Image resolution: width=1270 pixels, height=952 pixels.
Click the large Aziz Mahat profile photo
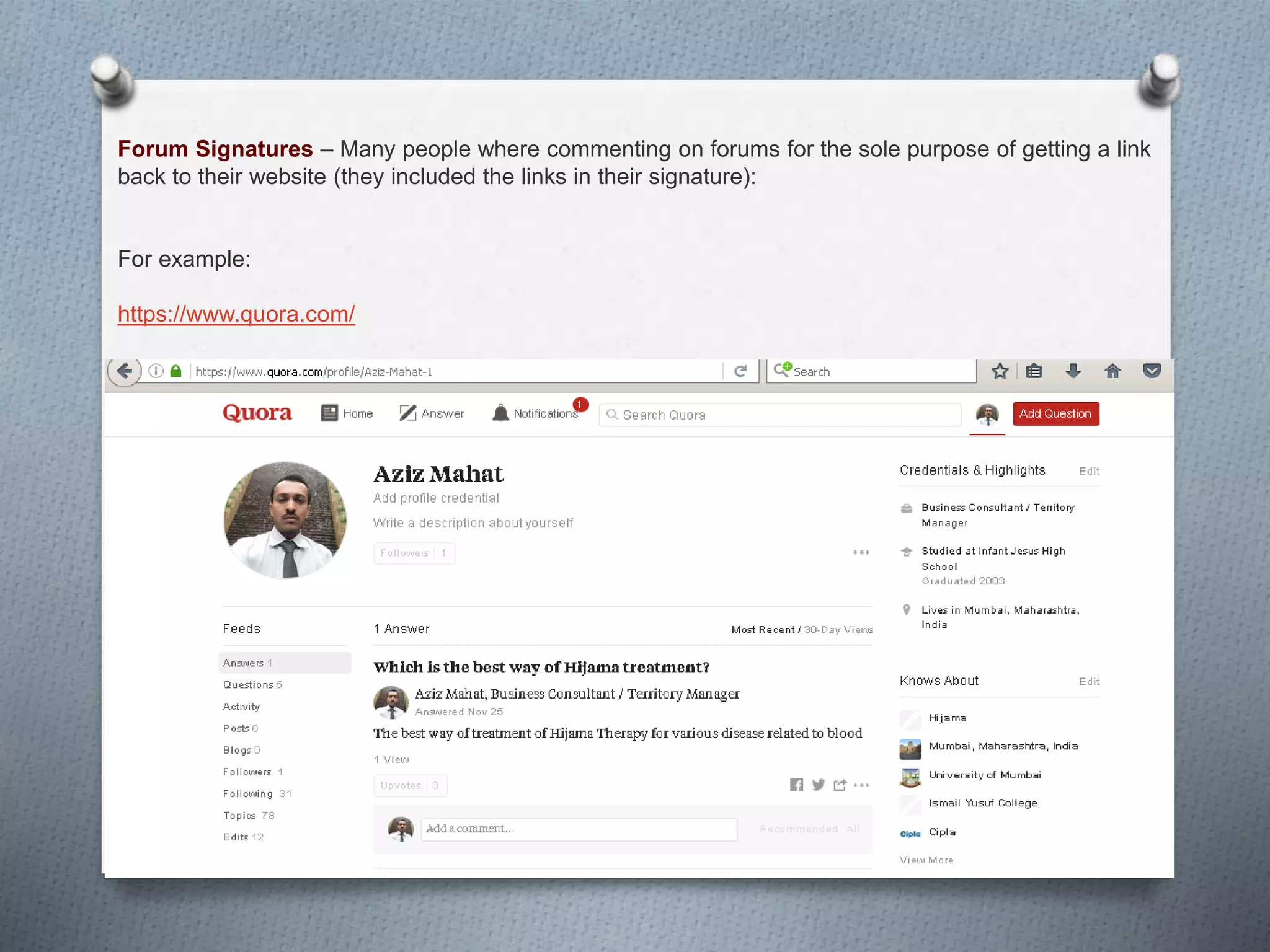pyautogui.click(x=285, y=520)
